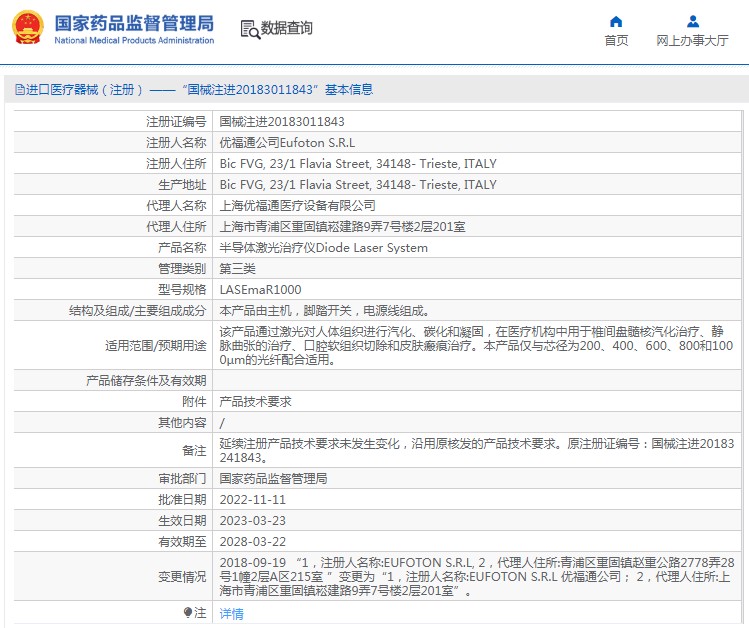Click the lightbulb icon beside 注

pos(187,612)
